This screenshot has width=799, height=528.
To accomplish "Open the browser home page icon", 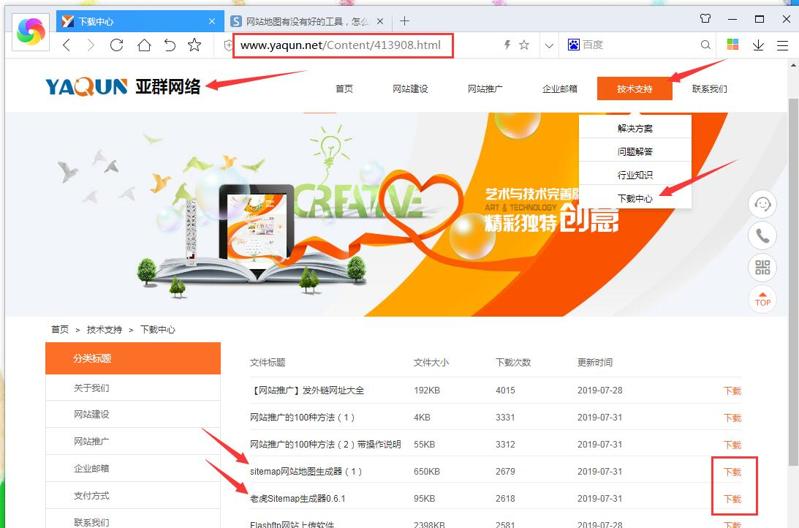I will point(144,45).
